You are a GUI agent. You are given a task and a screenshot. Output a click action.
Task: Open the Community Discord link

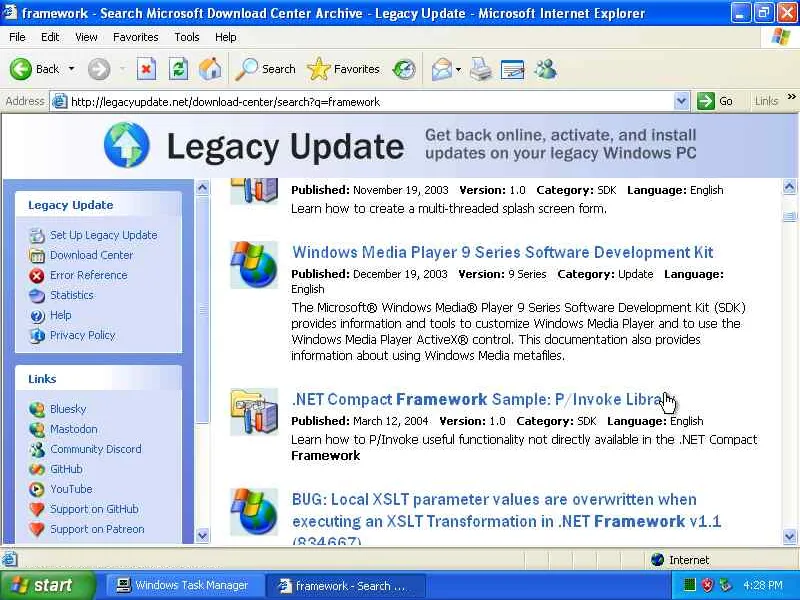pos(96,449)
